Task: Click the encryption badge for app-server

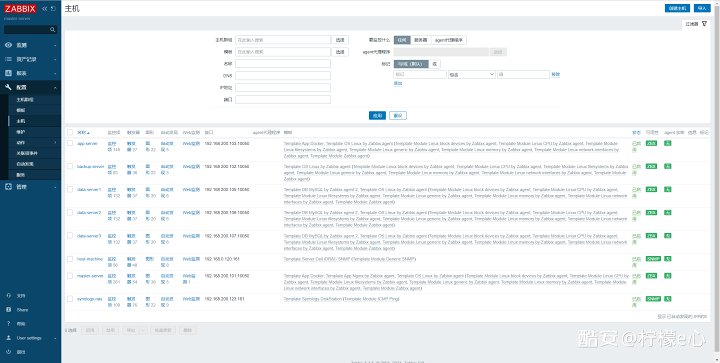Action: click(x=668, y=143)
